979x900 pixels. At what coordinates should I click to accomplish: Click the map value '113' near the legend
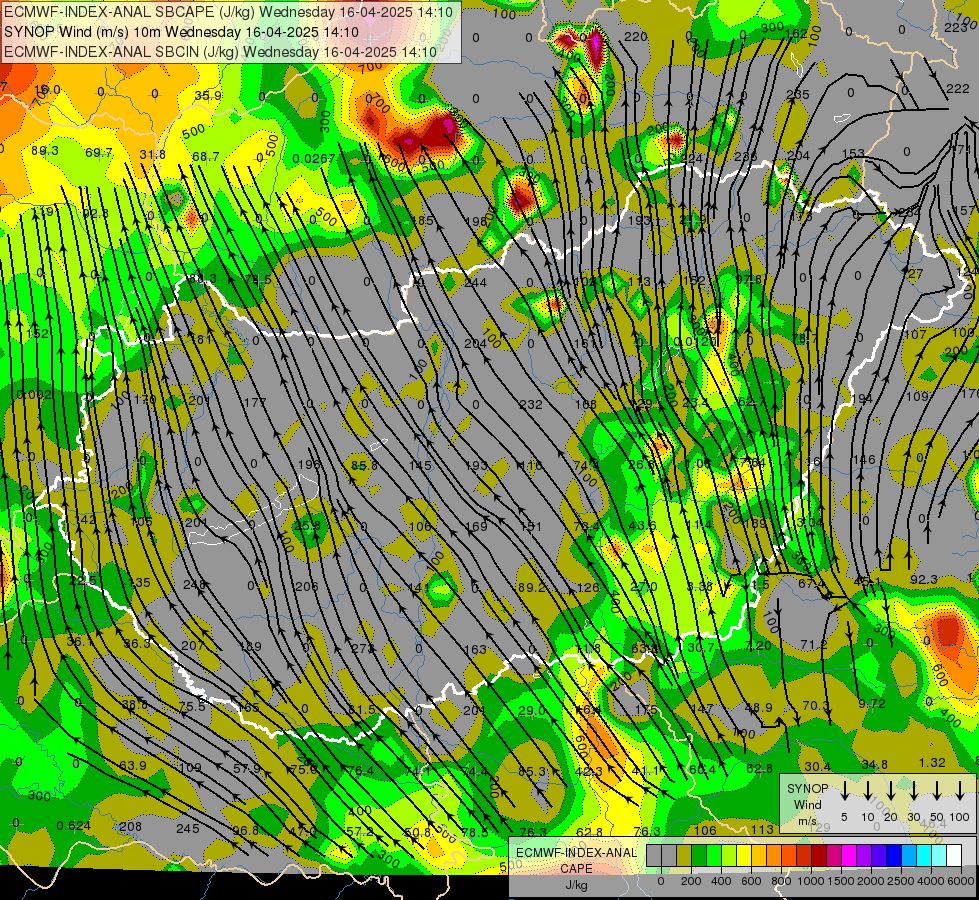(762, 829)
